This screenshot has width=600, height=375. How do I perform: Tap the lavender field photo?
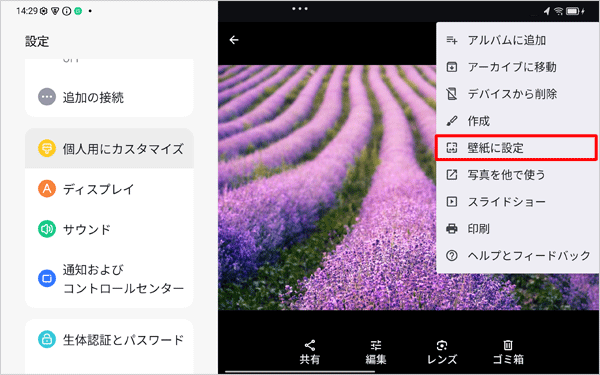point(327,187)
